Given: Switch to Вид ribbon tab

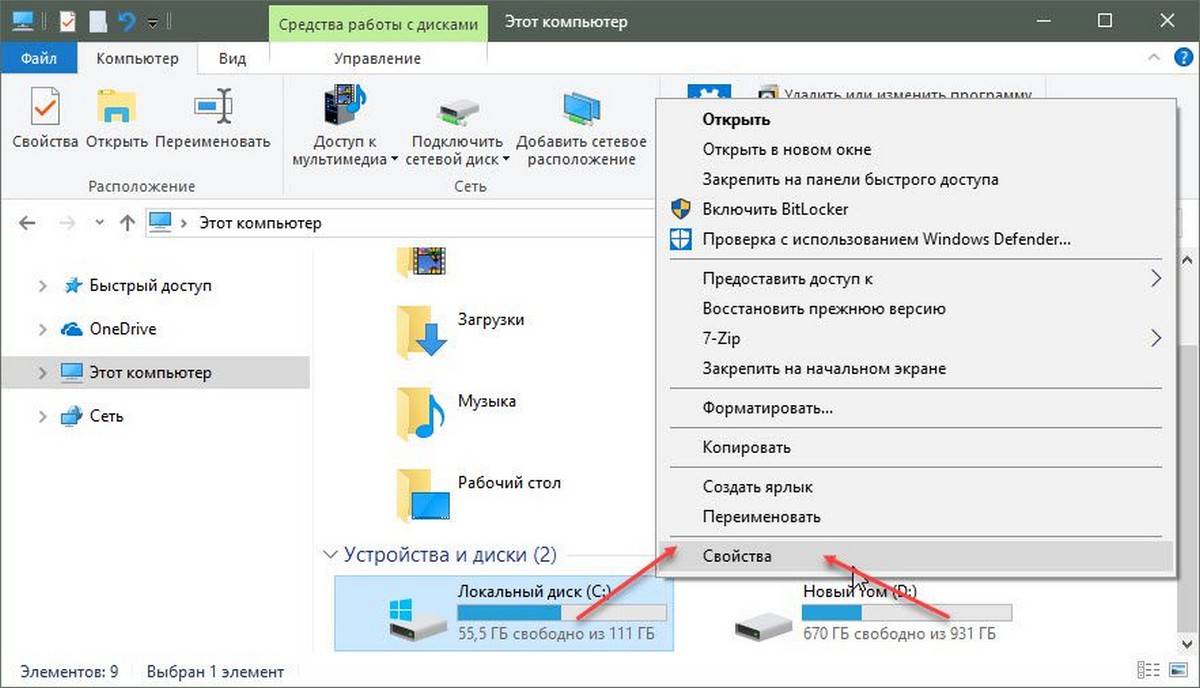Looking at the screenshot, I should tap(232, 59).
